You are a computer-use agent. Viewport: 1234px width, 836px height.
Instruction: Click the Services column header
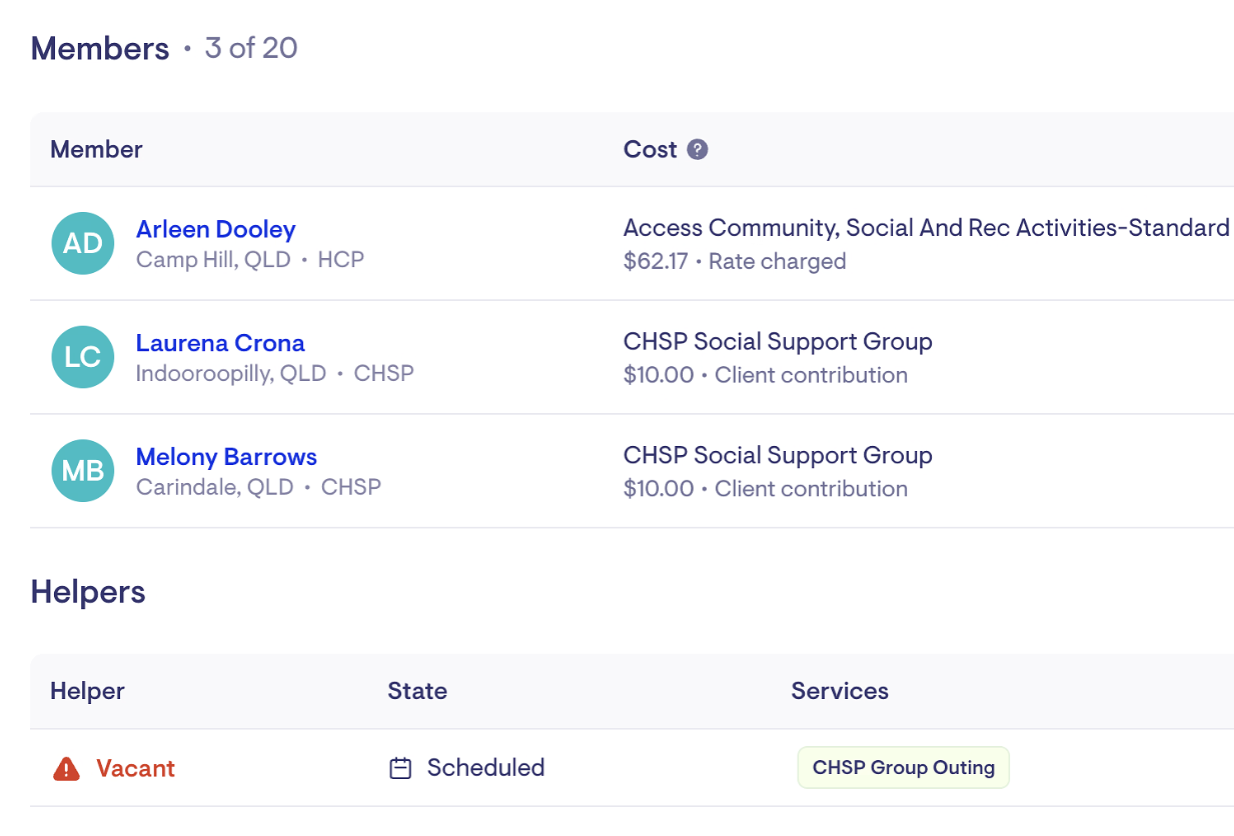coord(839,691)
